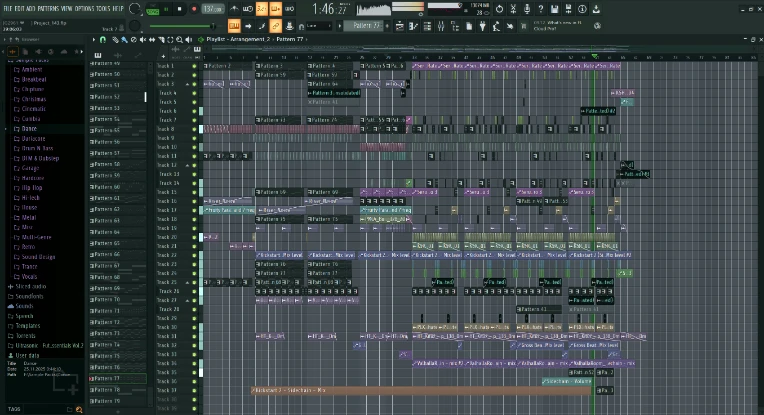Toggle the metronome icon

tap(234, 9)
